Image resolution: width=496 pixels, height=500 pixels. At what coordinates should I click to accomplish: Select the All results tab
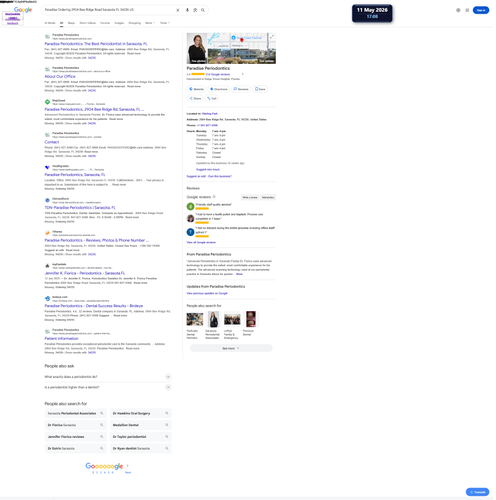point(61,23)
